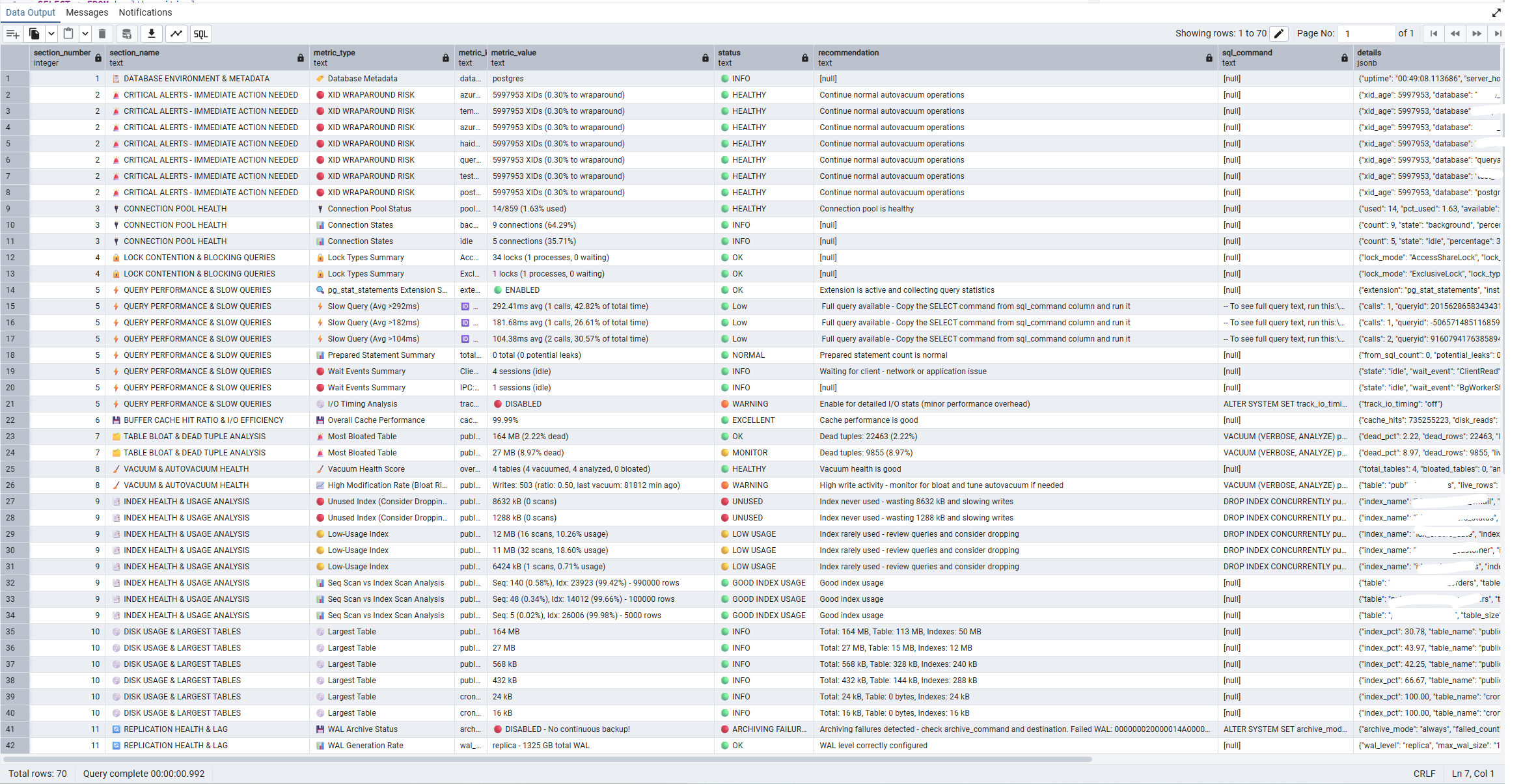Add a new row to the data grid
Image resolution: width=1523 pixels, height=784 pixels.
tap(12, 34)
